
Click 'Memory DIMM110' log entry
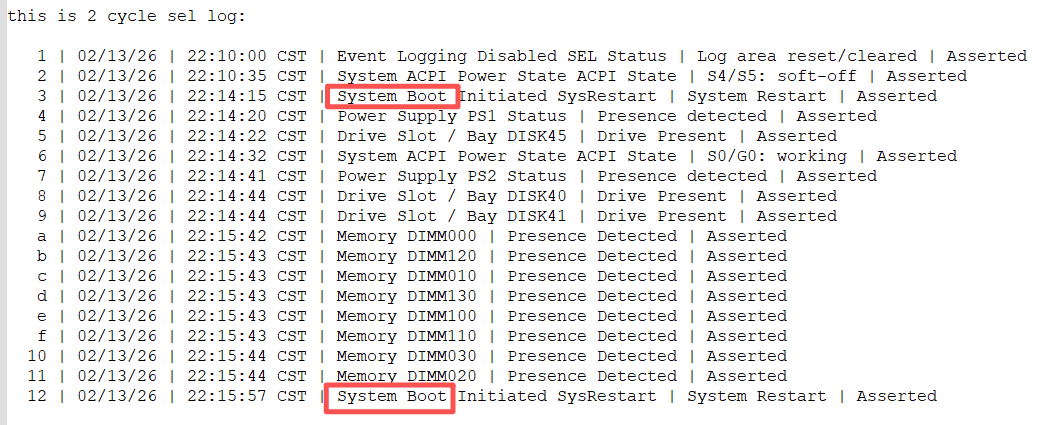click(x=406, y=336)
